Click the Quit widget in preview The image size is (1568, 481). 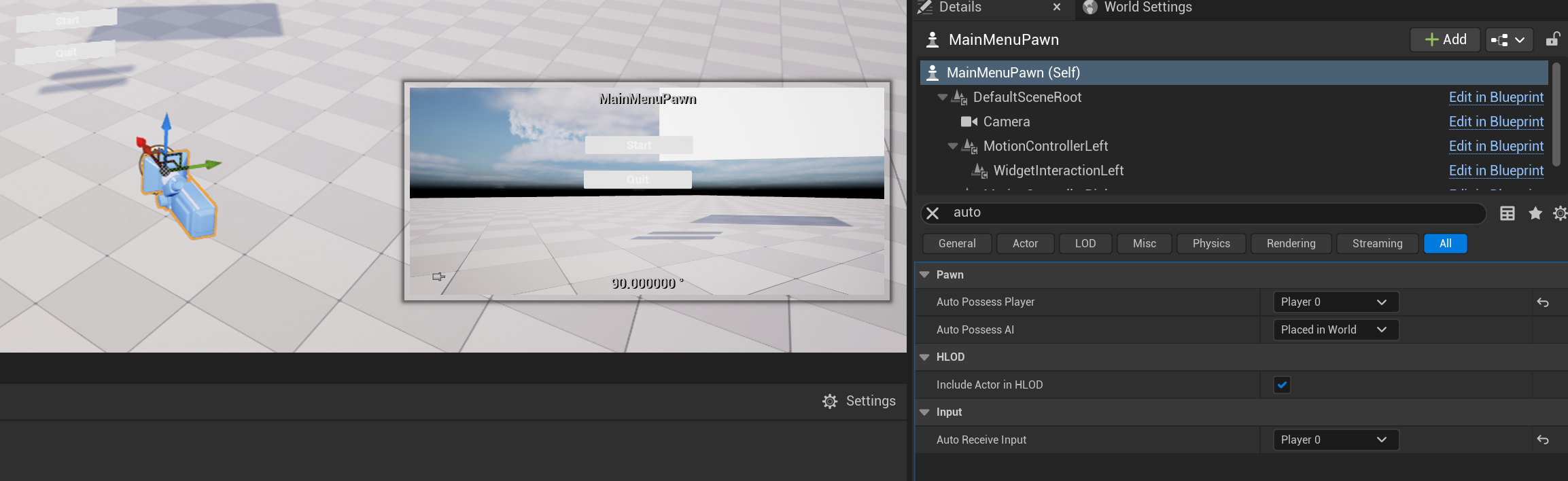coord(638,180)
